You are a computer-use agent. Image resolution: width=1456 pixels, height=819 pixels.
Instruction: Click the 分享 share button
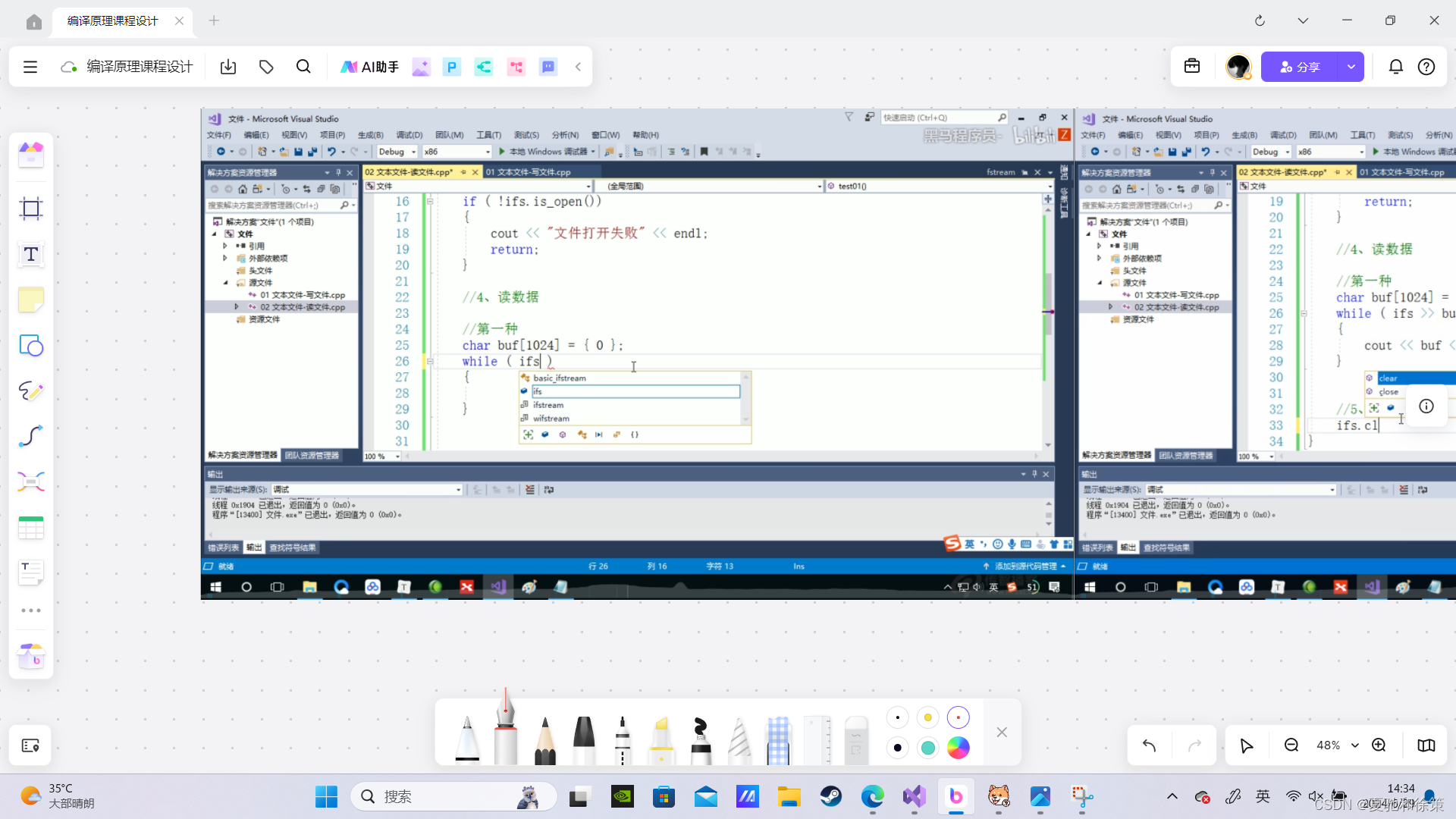pyautogui.click(x=1300, y=67)
